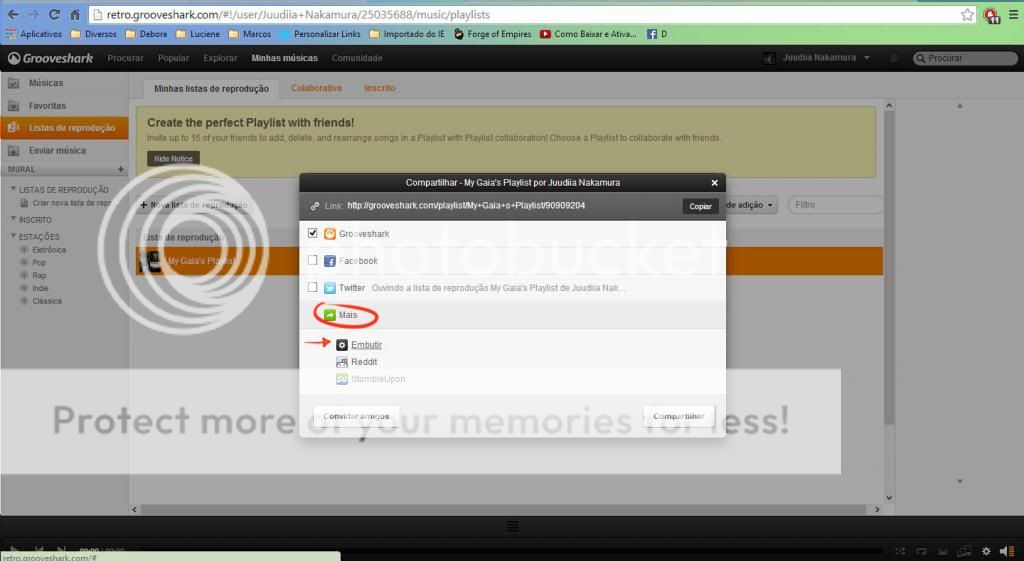The height and width of the screenshot is (561, 1024).
Task: Click the MURAL plus icon
Action: 121,170
